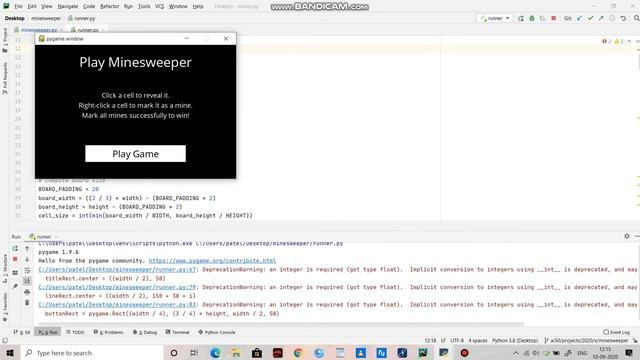This screenshot has height=360, width=640.
Task: Click the UTF-8 encoding in status bar
Action: tap(457, 340)
